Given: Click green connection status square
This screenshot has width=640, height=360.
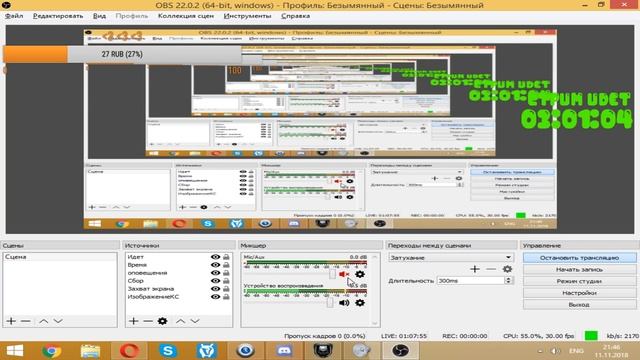Looking at the screenshot, I should tap(591, 336).
